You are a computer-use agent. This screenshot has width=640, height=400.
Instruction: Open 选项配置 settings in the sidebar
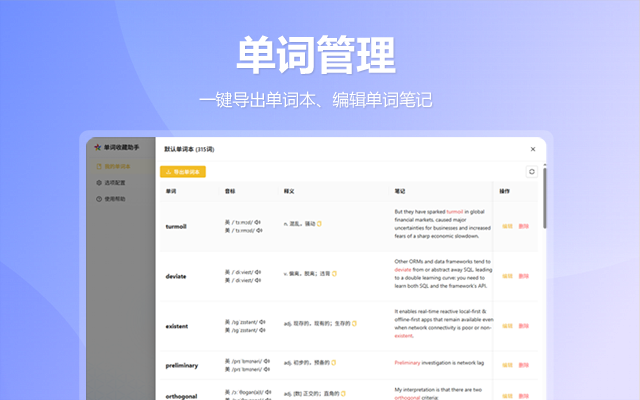tap(111, 183)
